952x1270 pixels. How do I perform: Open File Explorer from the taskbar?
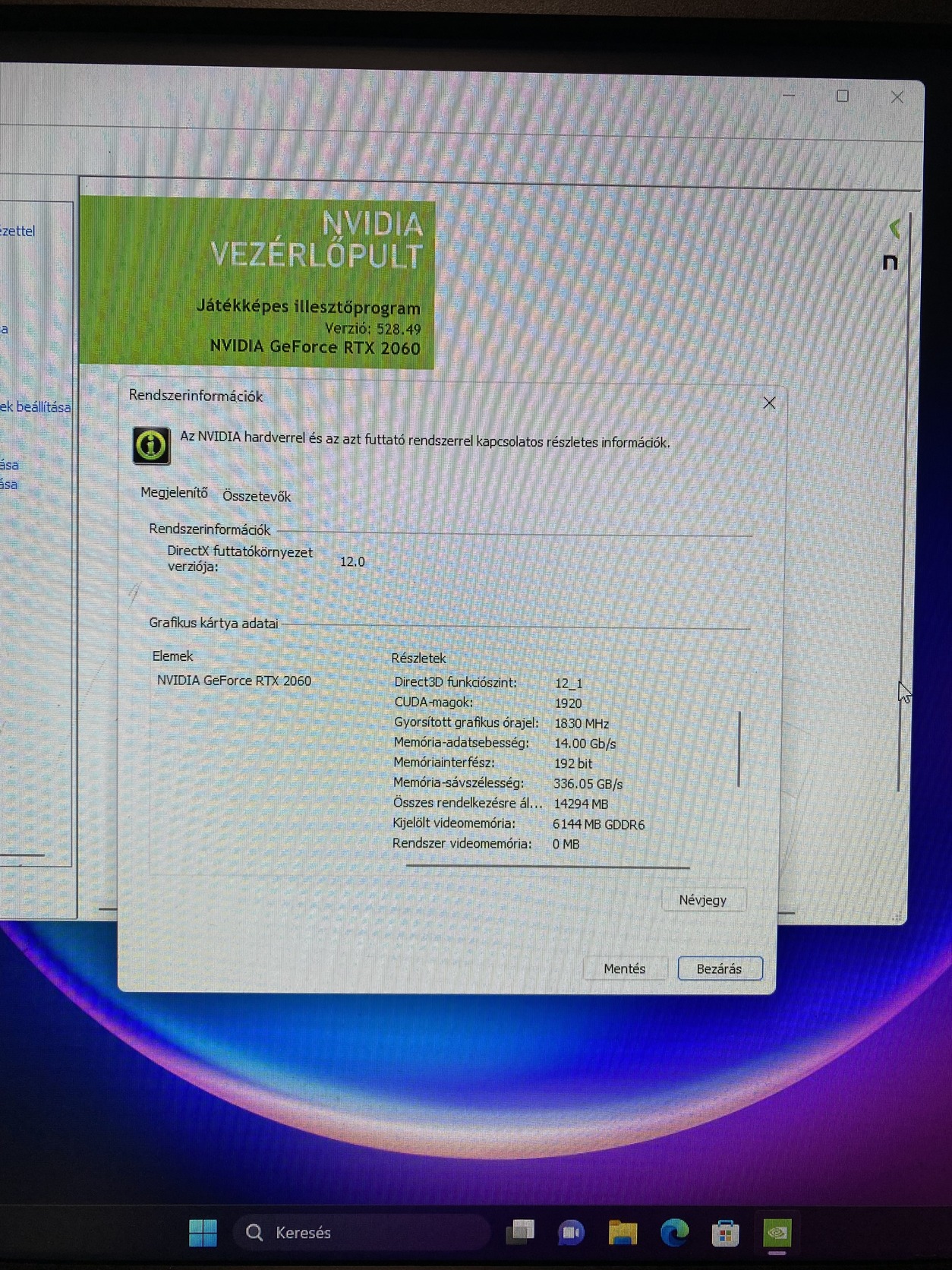623,1232
